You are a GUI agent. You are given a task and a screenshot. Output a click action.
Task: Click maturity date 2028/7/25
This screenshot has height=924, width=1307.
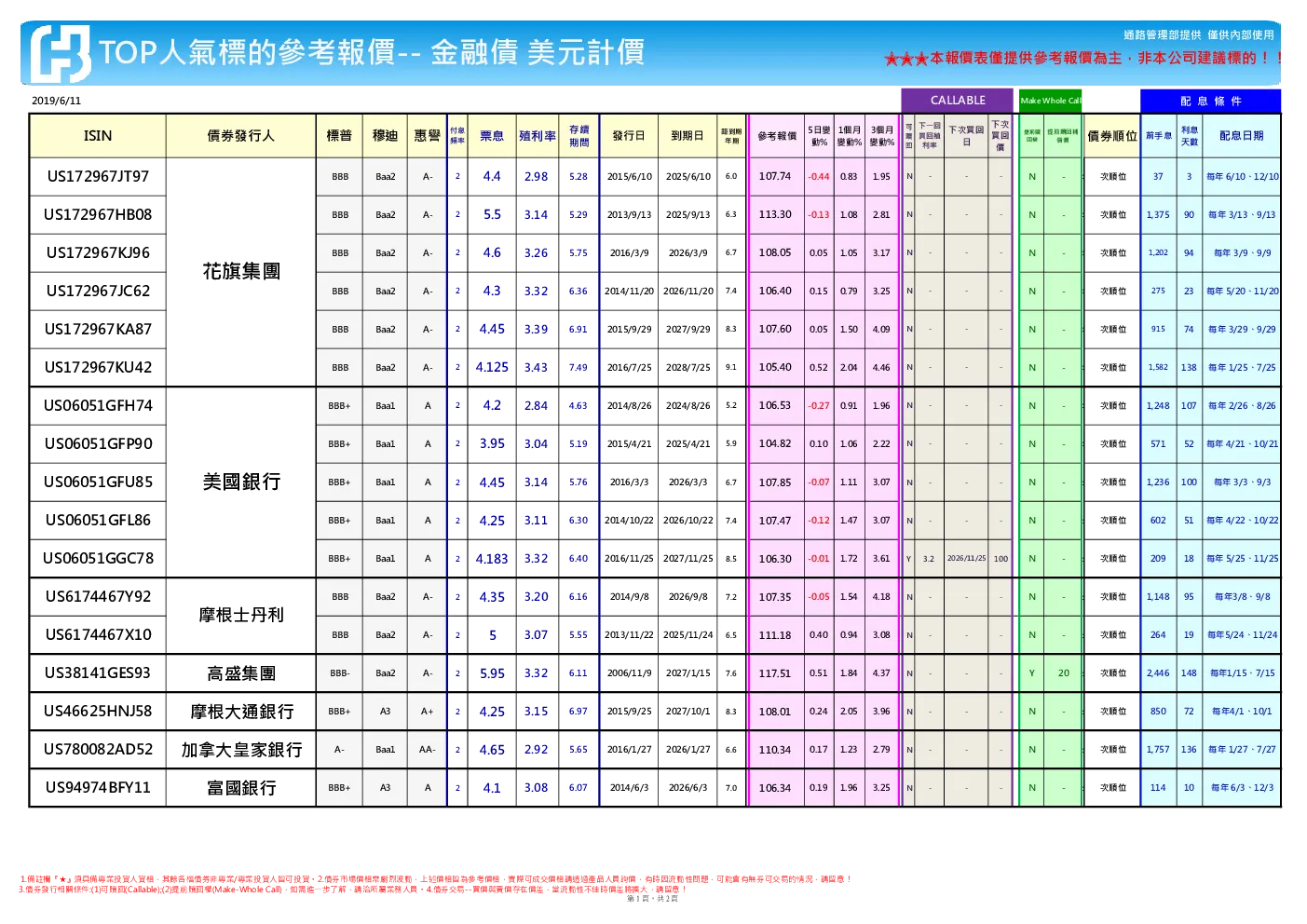688,367
